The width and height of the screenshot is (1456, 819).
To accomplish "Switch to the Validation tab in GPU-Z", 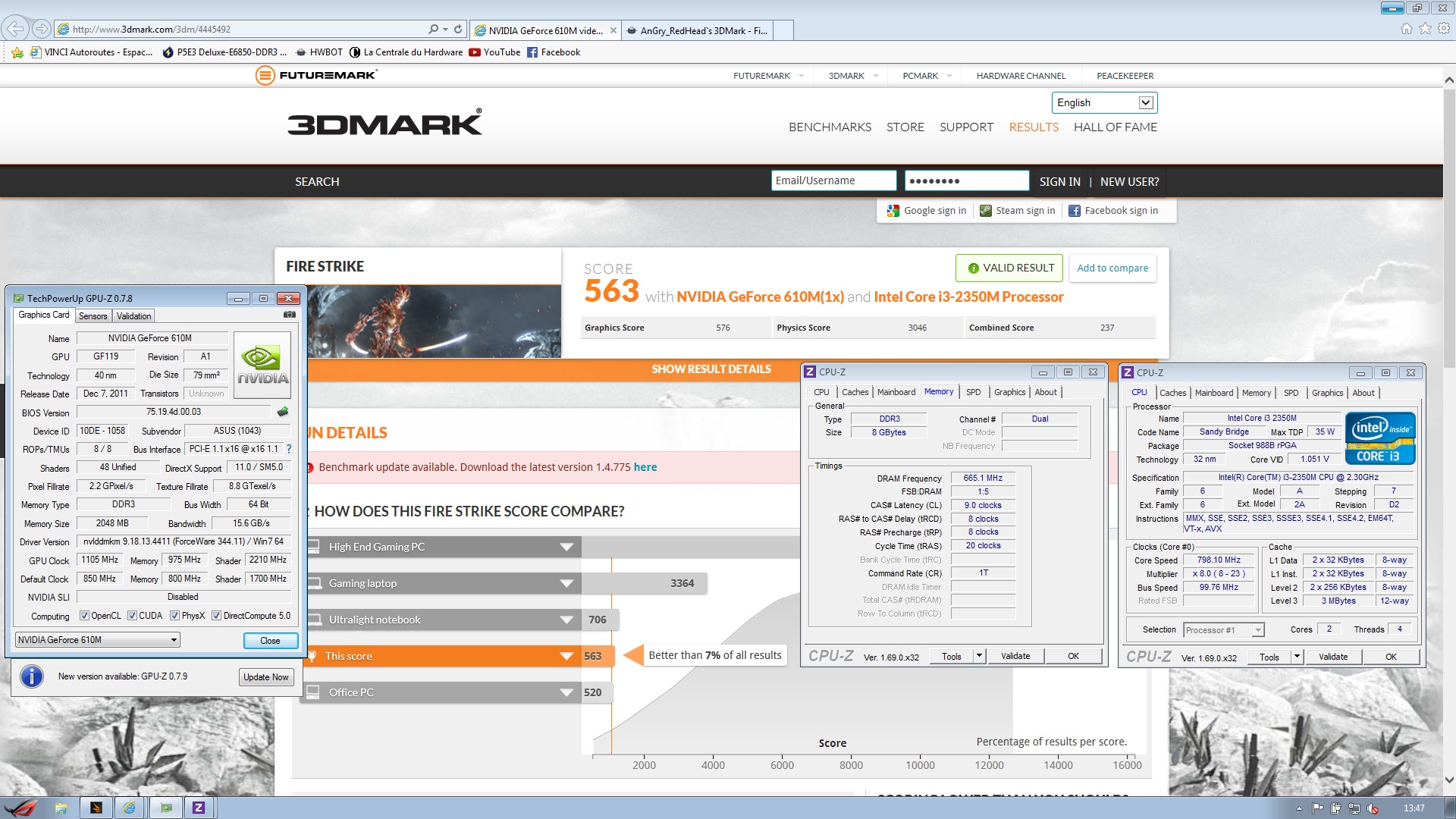I will tap(133, 316).
